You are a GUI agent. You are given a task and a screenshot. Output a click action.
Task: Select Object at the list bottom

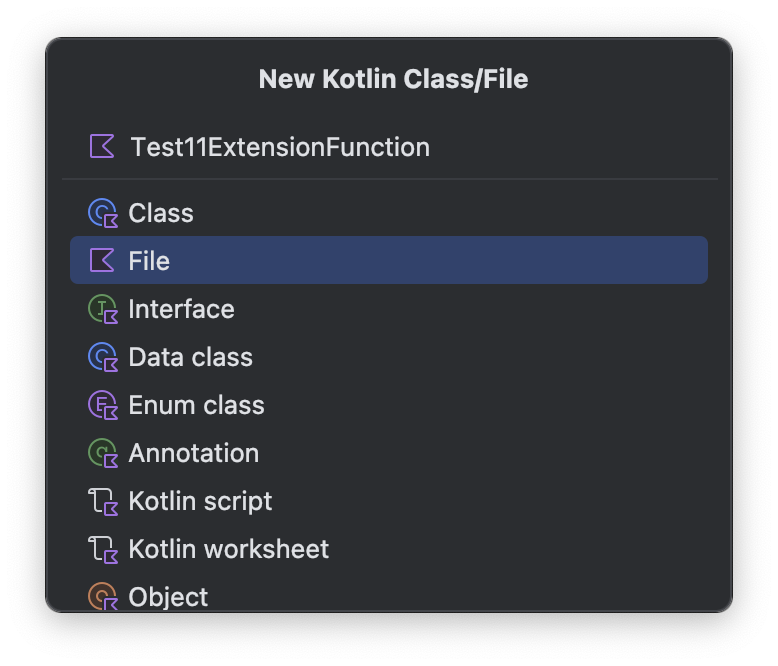(x=168, y=597)
